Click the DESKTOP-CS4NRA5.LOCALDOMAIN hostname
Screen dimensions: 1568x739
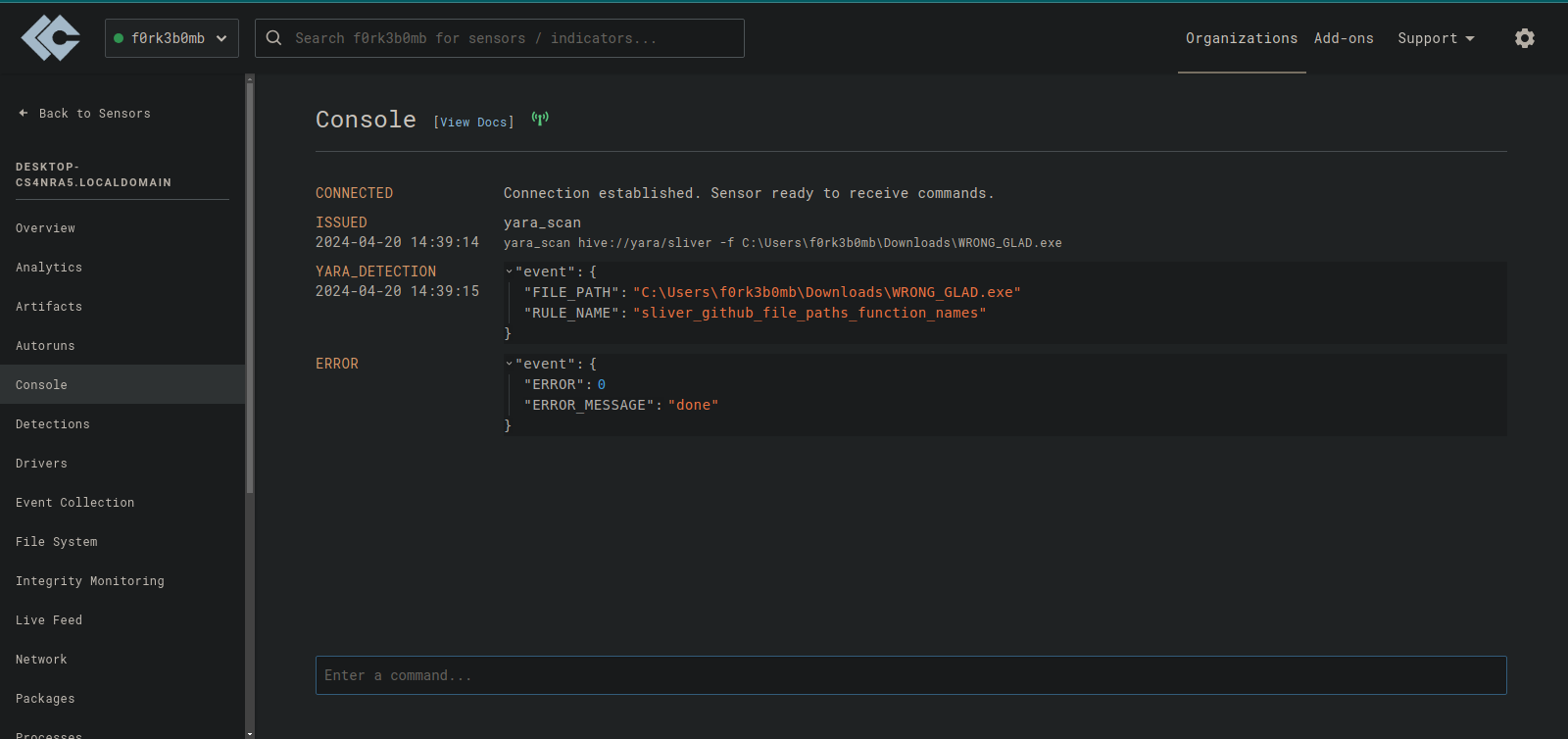[93, 174]
